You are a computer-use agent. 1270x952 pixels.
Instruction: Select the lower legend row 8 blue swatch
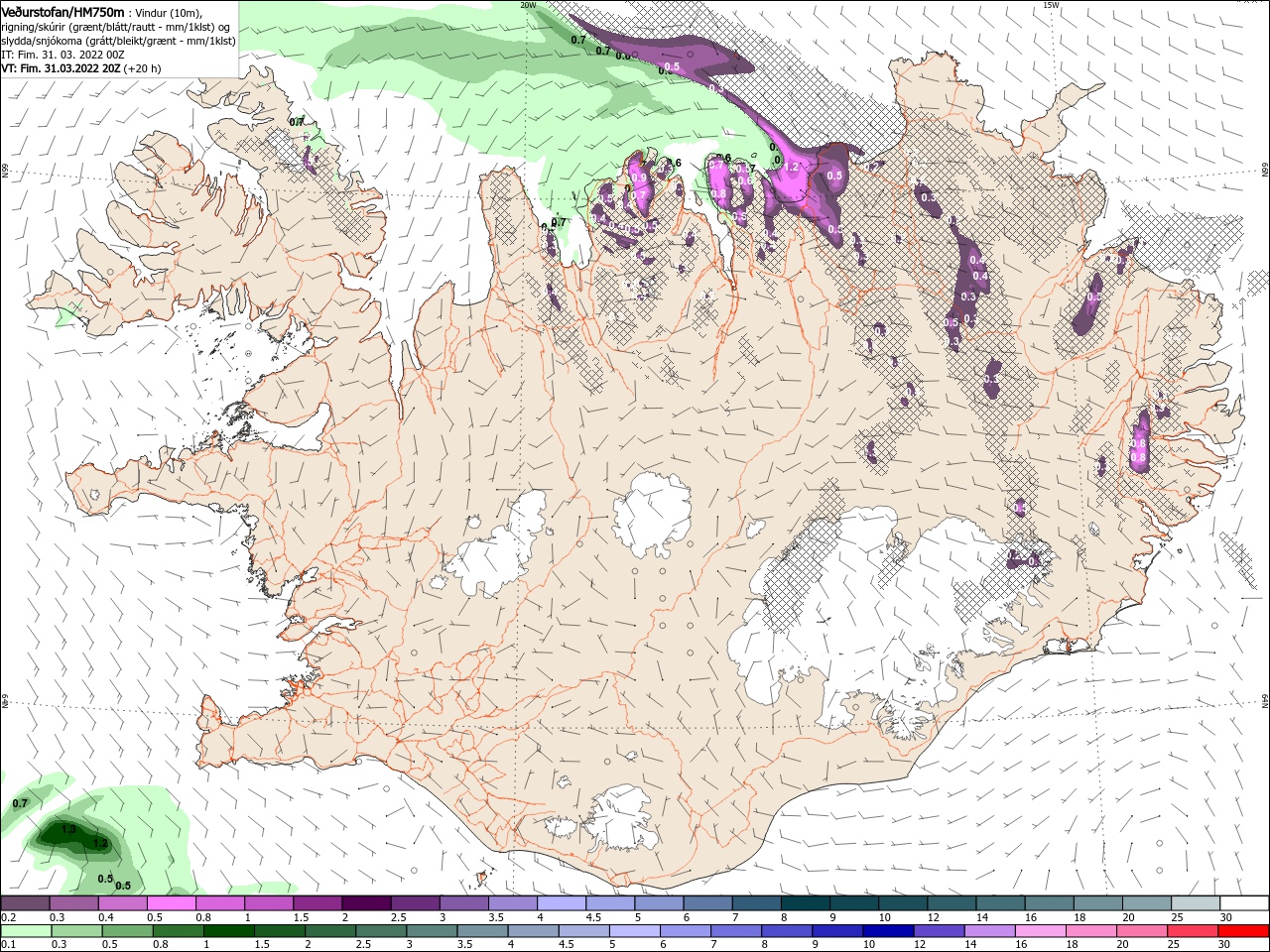point(786,931)
